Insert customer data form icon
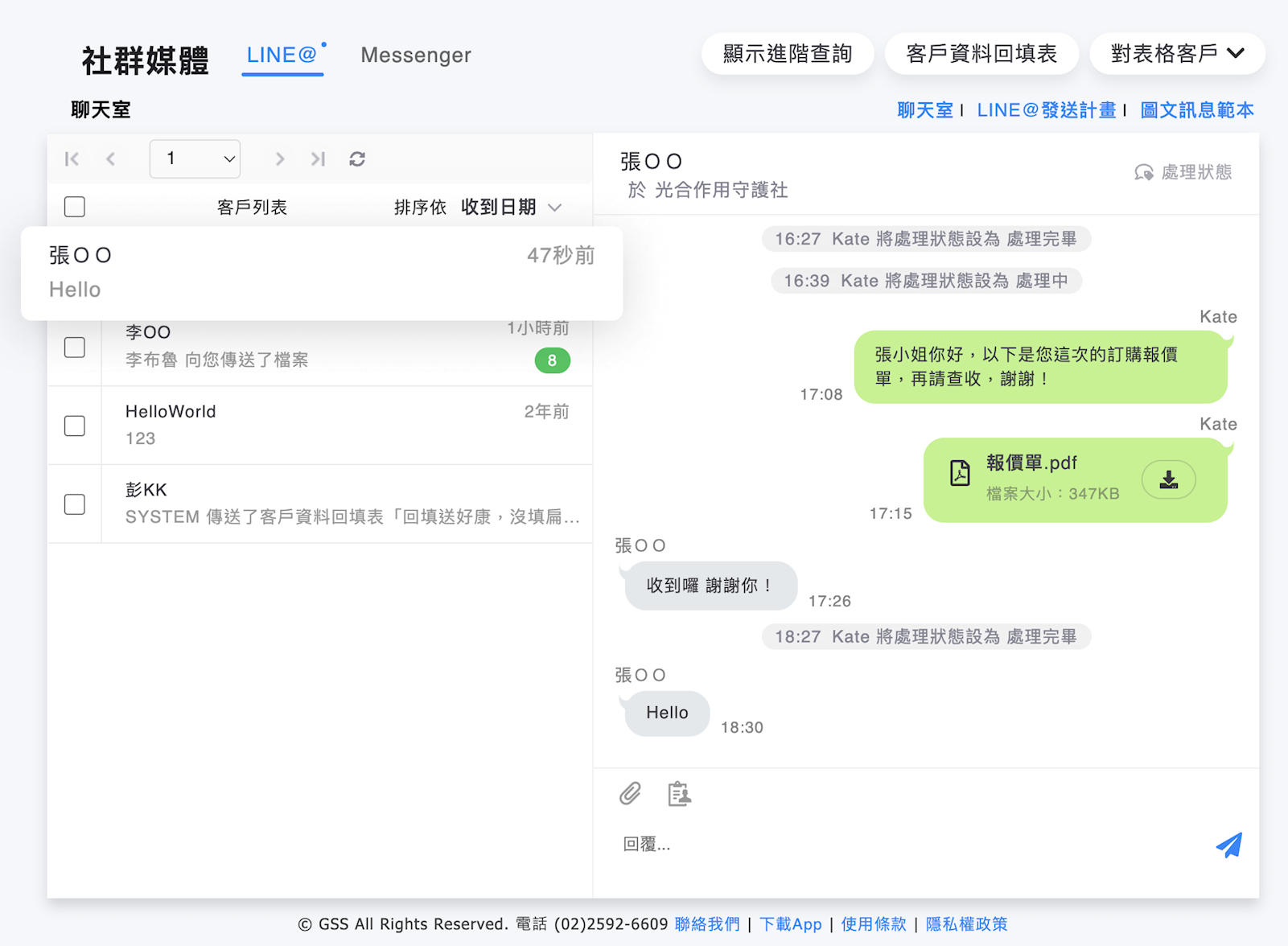Image resolution: width=1288 pixels, height=946 pixels. 679,794
